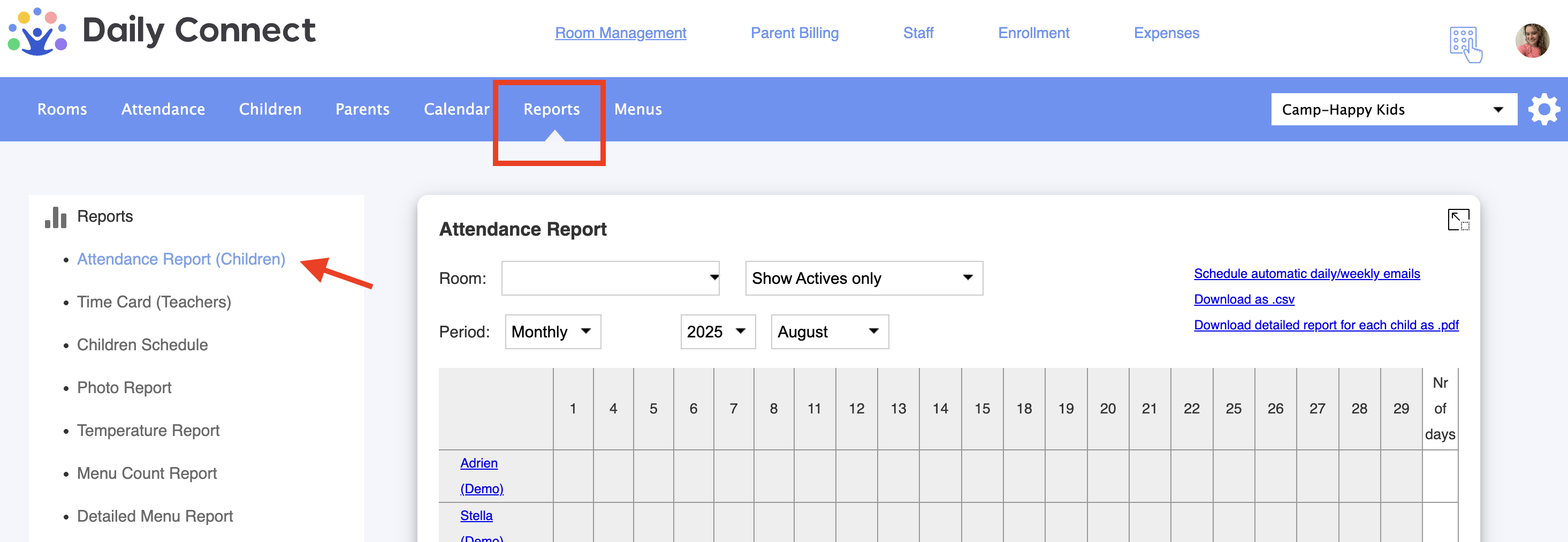The height and width of the screenshot is (542, 1568).
Task: Click Download as .csv
Action: coord(1244,299)
